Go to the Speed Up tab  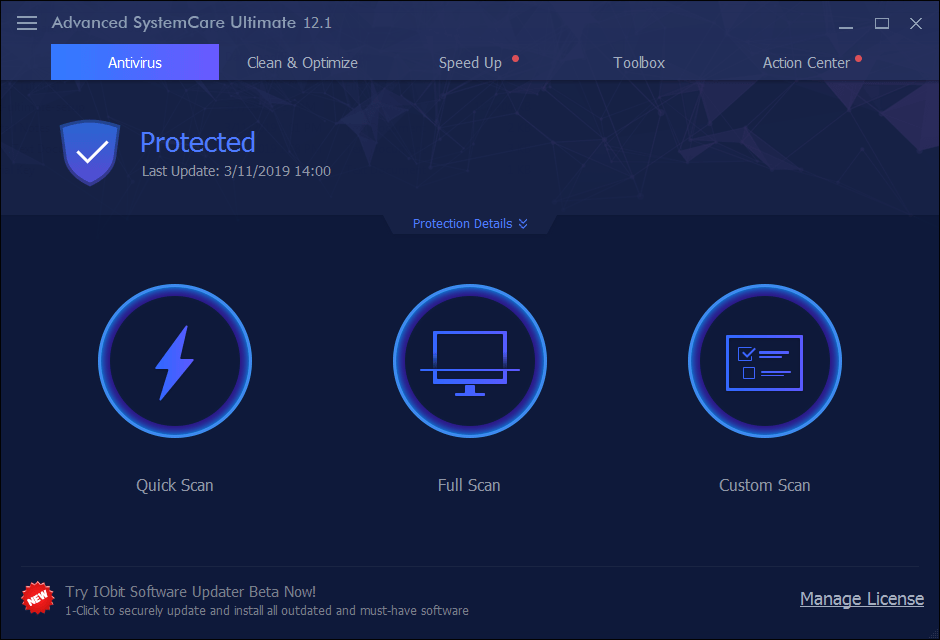coord(470,62)
